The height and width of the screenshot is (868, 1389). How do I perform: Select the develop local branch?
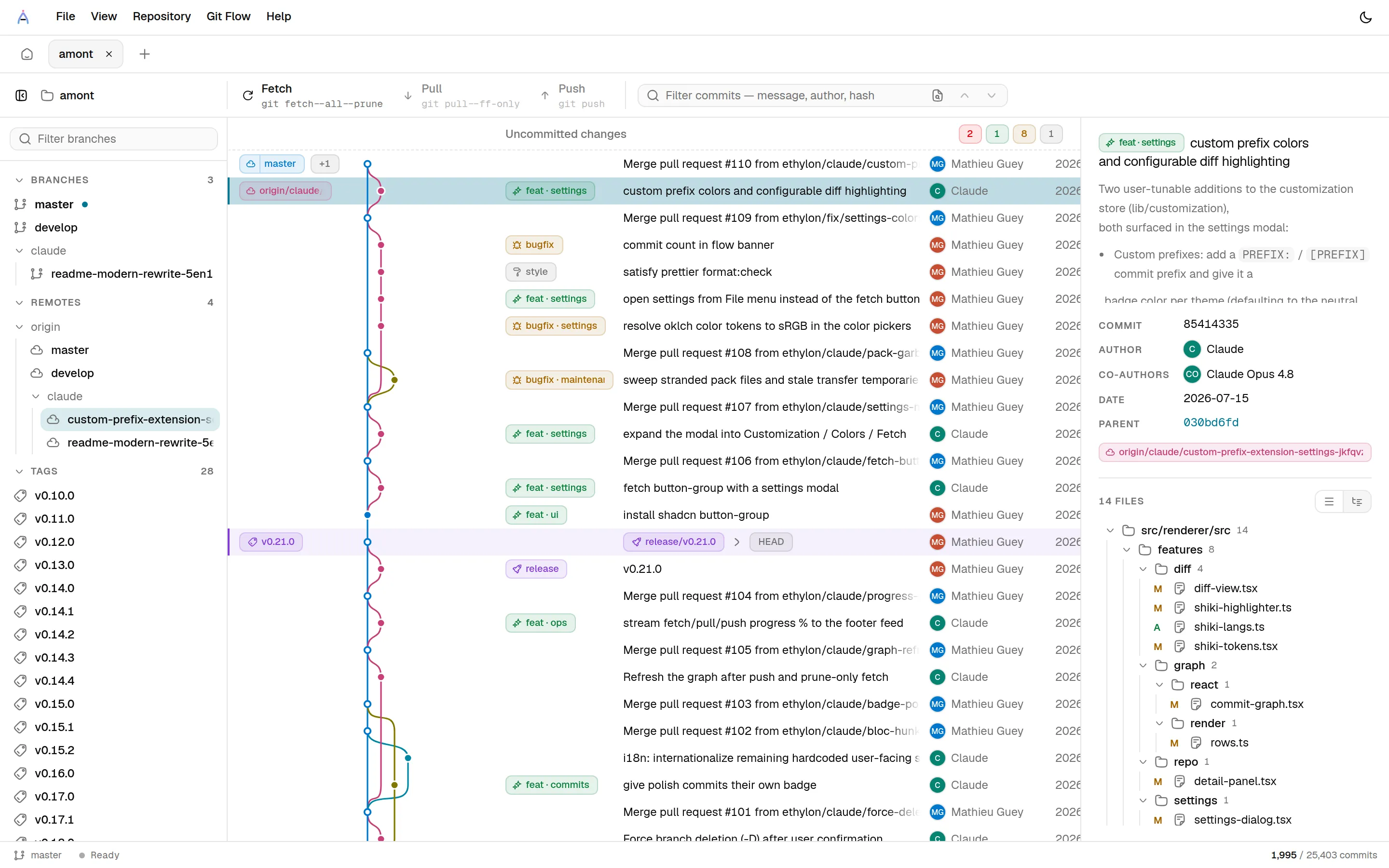pyautogui.click(x=114, y=227)
